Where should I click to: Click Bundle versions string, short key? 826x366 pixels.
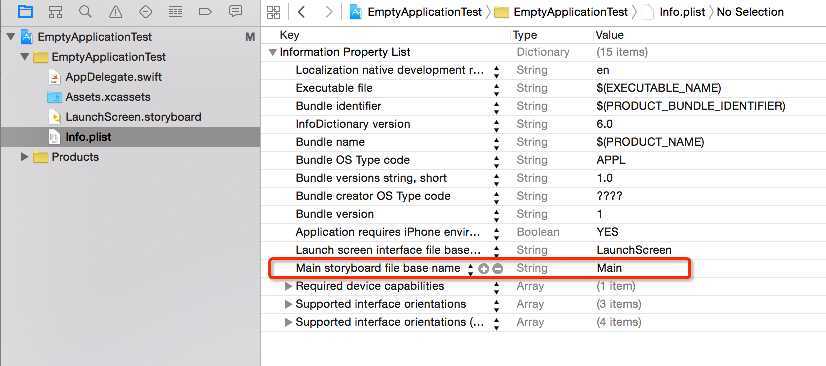tap(371, 178)
